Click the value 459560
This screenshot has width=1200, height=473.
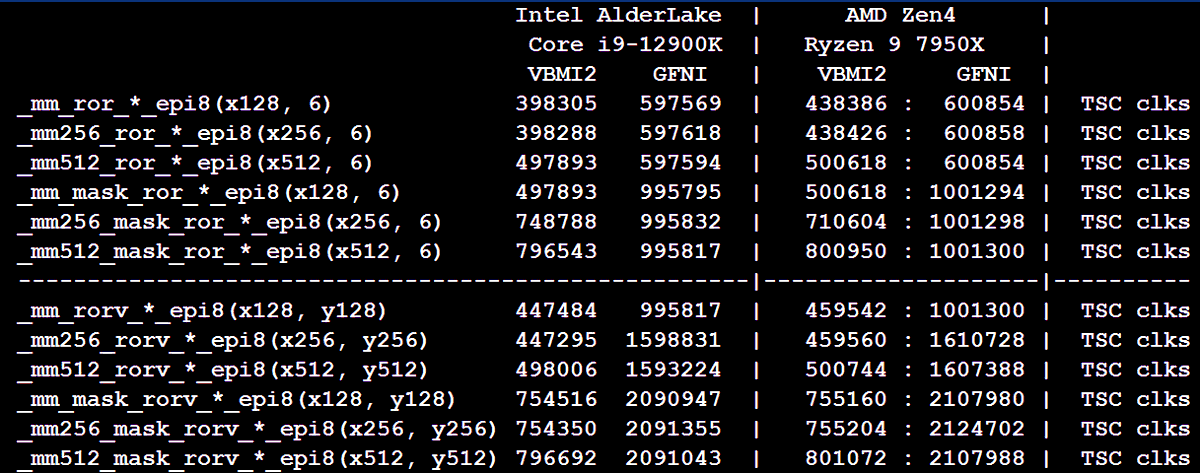point(845,340)
